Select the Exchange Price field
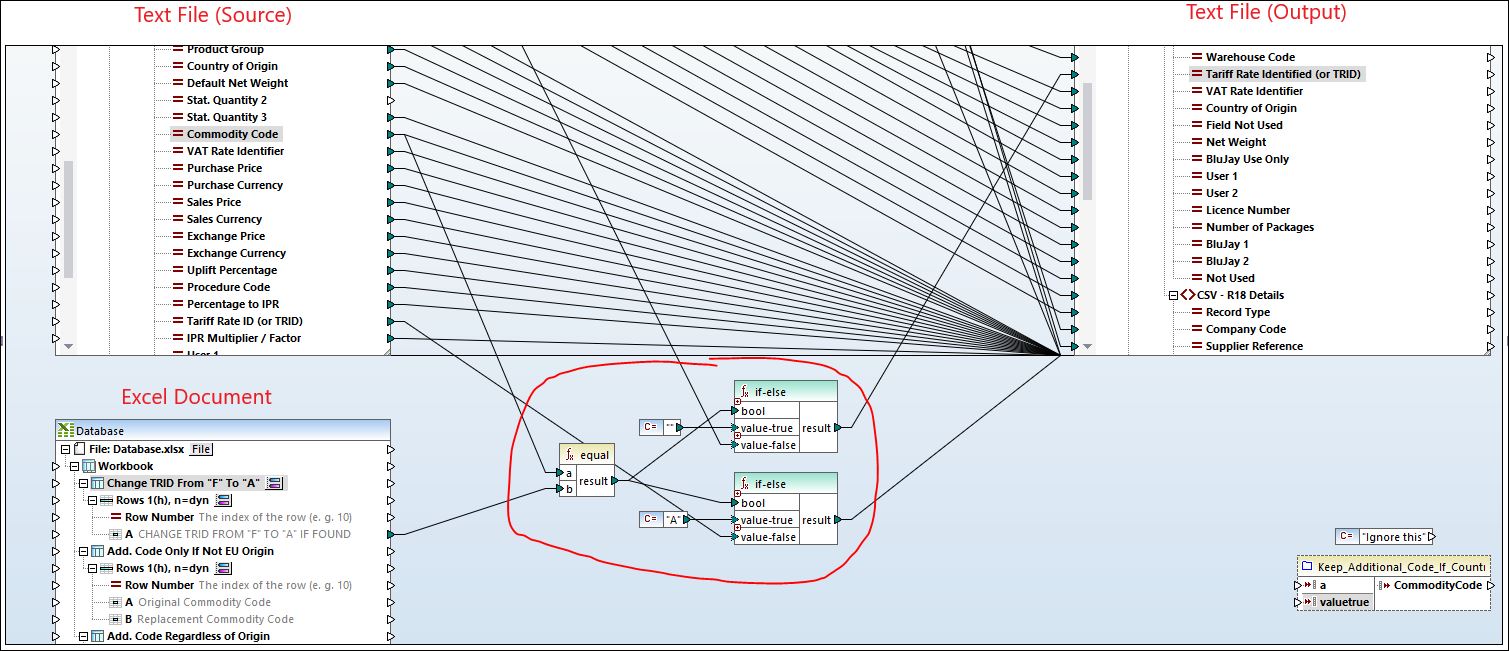1509x651 pixels. click(x=226, y=236)
